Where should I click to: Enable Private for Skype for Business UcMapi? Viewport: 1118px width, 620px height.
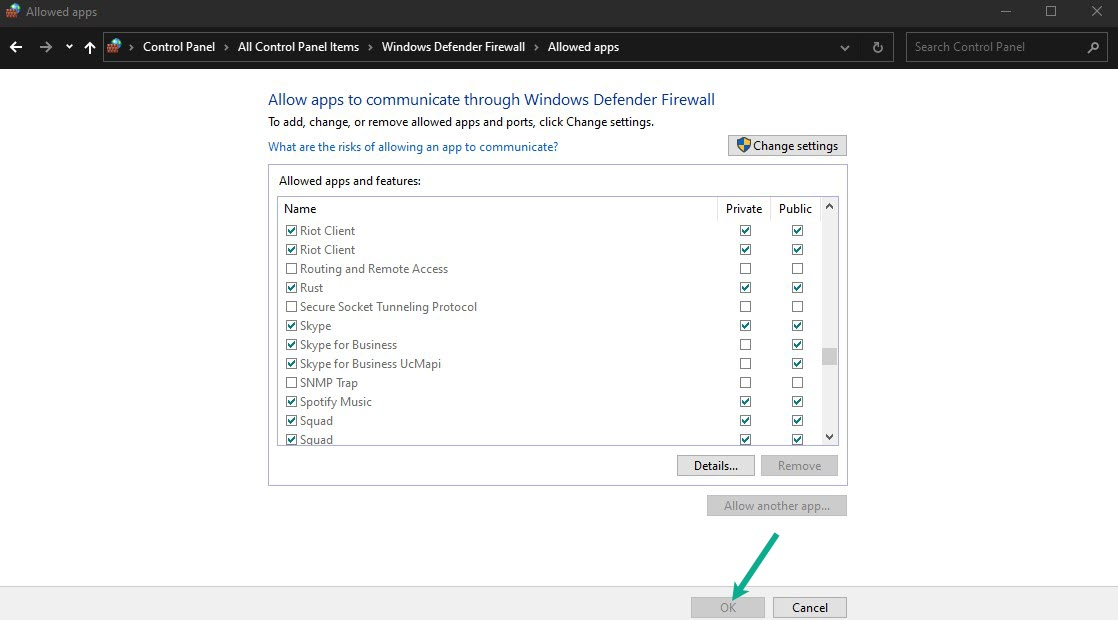[745, 363]
